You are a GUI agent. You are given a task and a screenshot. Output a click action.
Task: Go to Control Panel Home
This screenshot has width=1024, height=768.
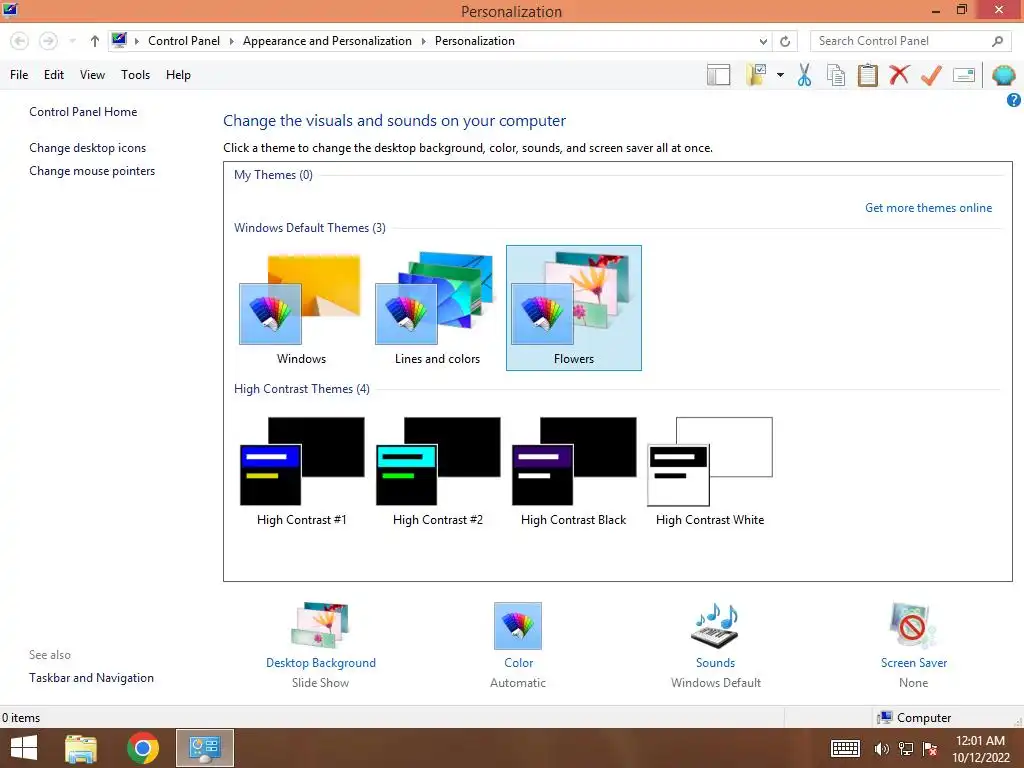click(x=83, y=112)
